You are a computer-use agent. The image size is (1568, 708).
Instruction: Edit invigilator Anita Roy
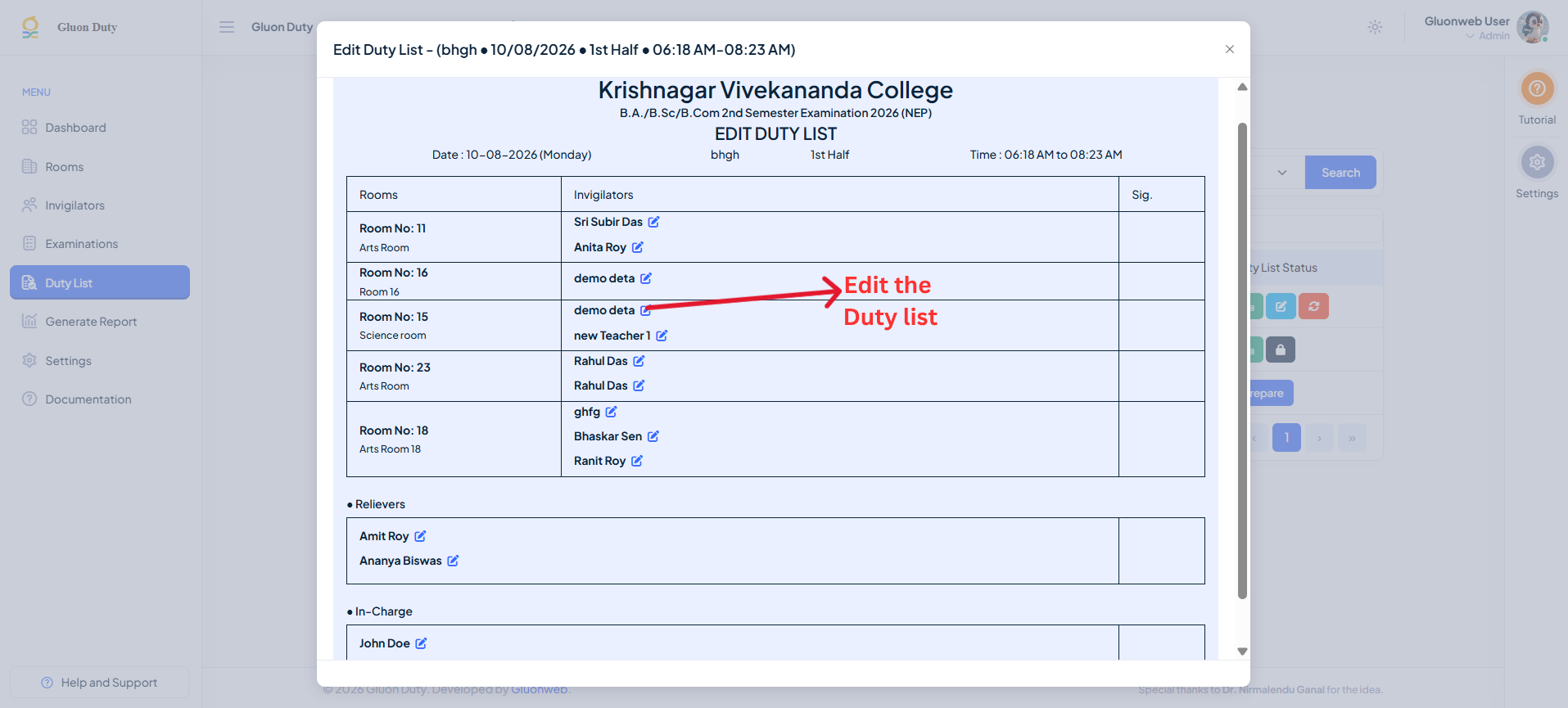637,247
